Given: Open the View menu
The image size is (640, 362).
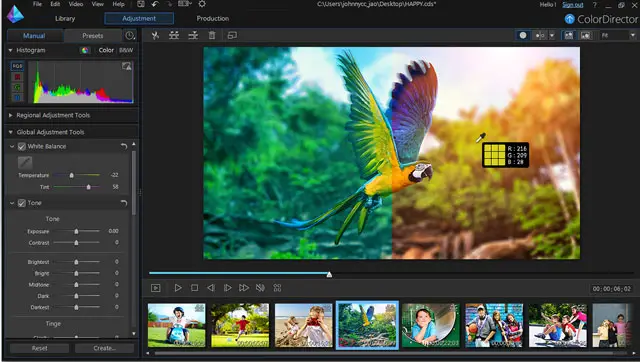Looking at the screenshot, I should coord(98,4).
